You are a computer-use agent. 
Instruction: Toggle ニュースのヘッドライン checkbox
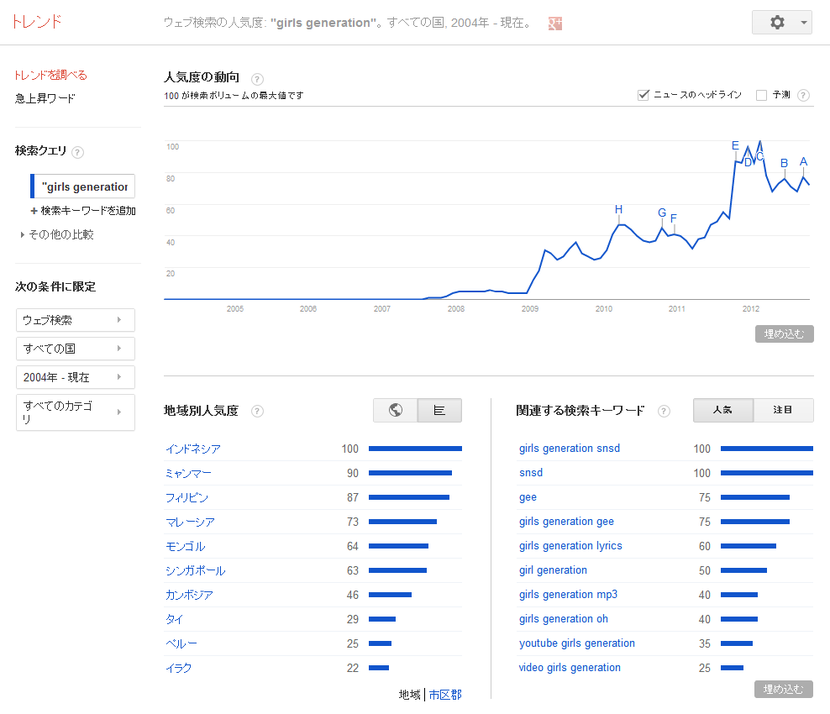pos(643,95)
